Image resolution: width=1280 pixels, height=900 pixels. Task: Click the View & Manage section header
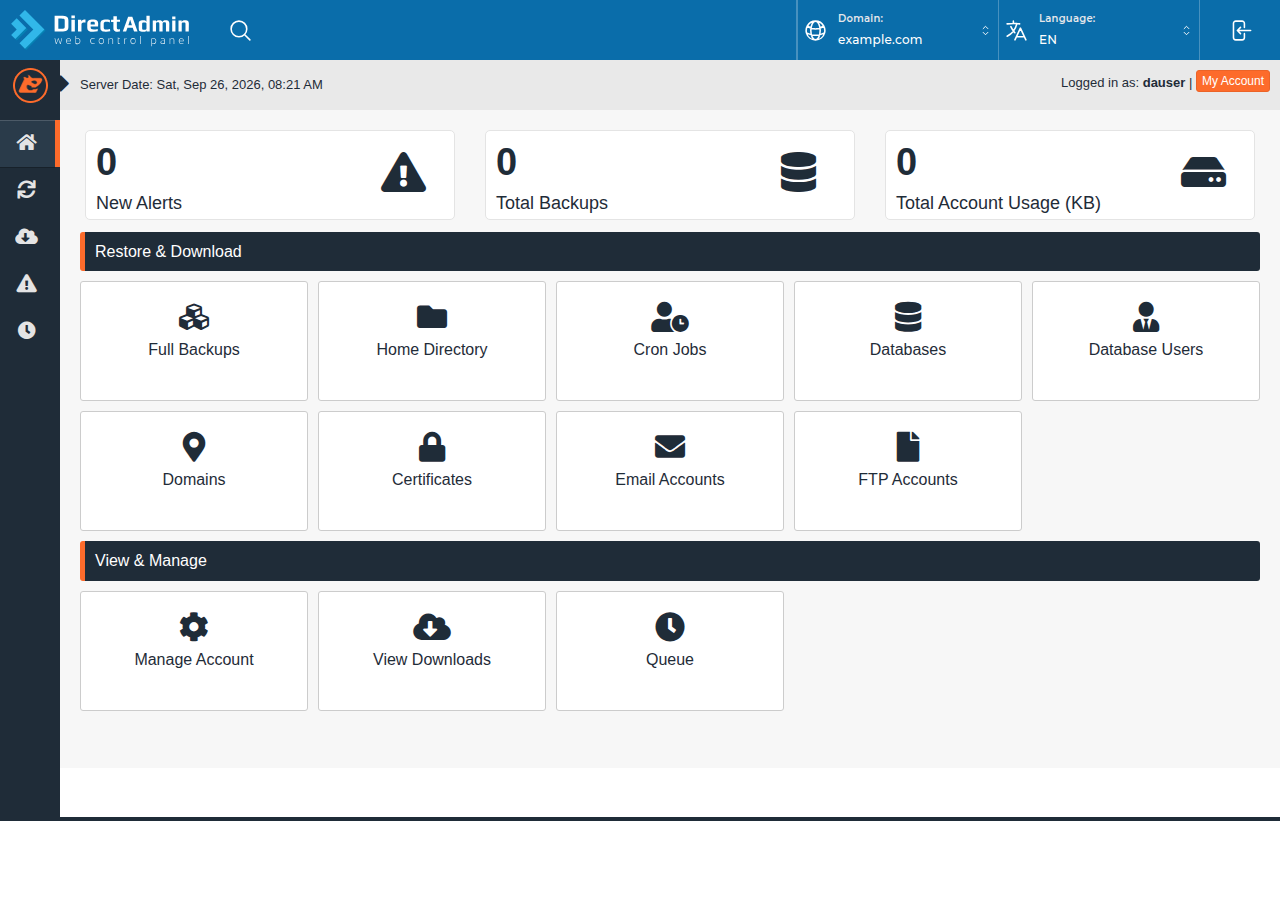(670, 561)
